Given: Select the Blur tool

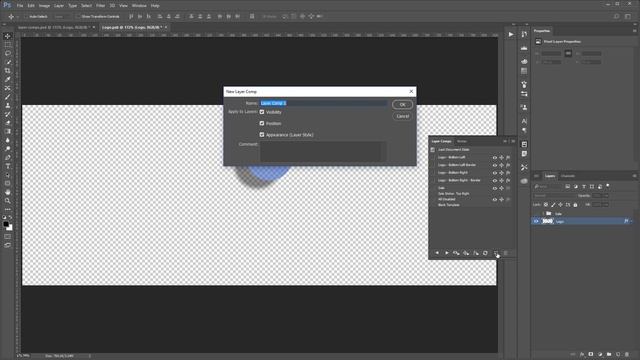Looking at the screenshot, I should coord(7,140).
